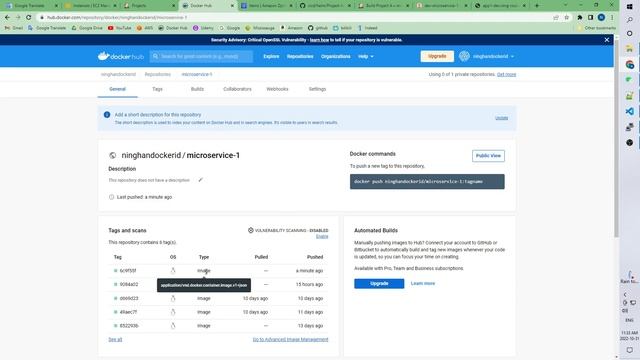640x360 pixels.
Task: Click the Upgrade button in the header
Action: pos(437,56)
